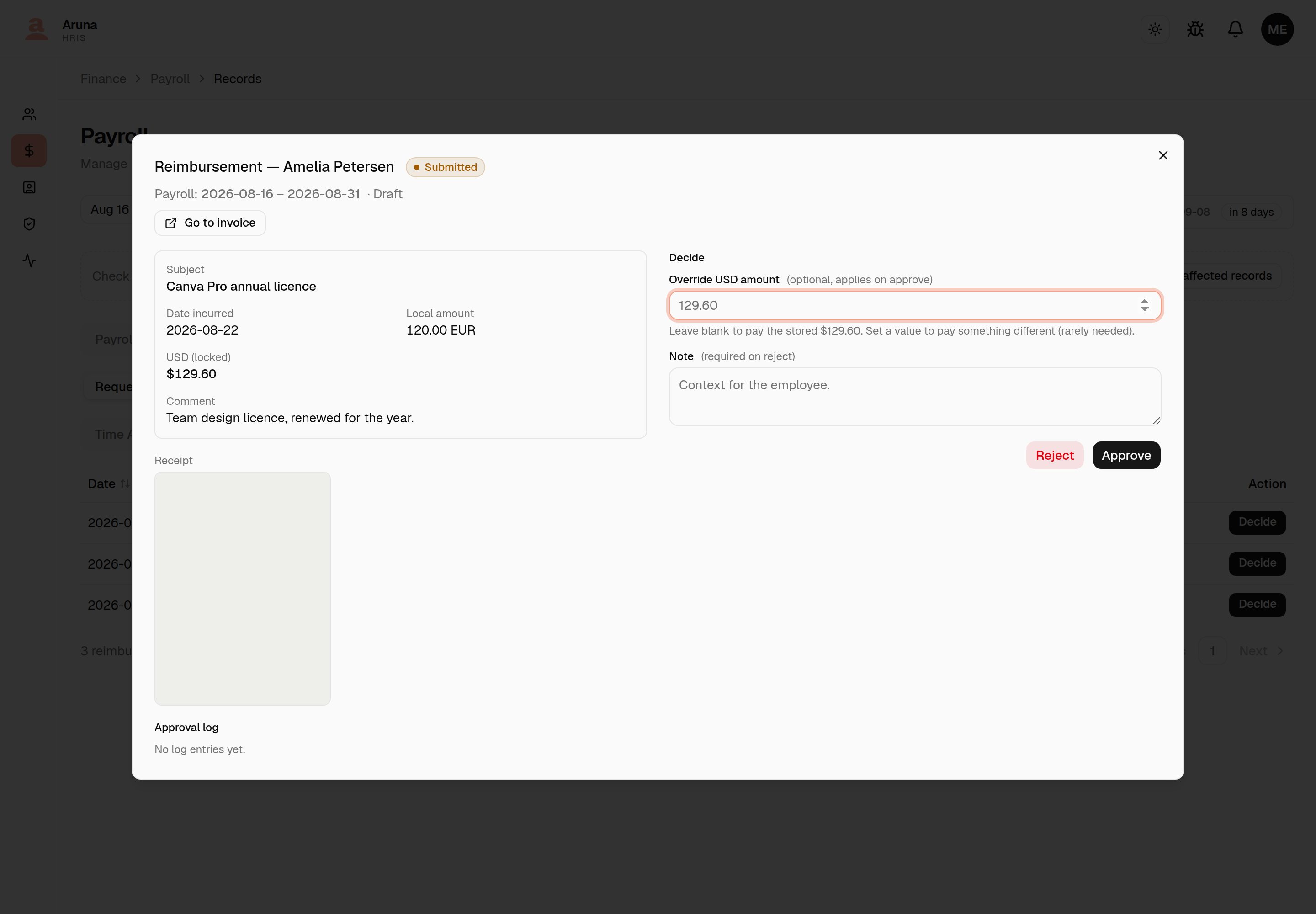Open the receipt thumbnail
1316x914 pixels.
pyautogui.click(x=242, y=588)
